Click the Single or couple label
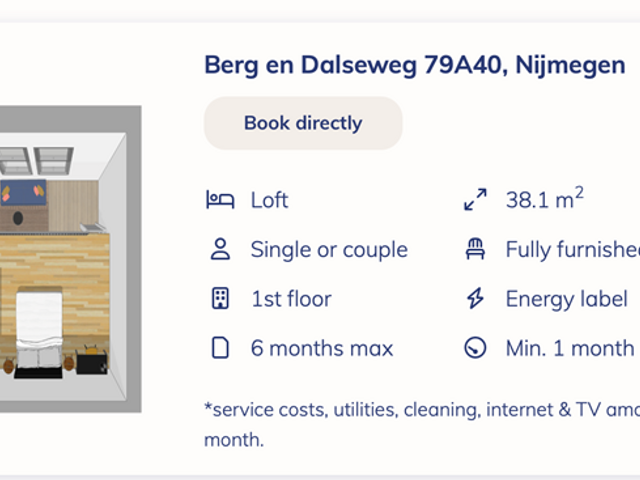This screenshot has height=480, width=640. tap(329, 249)
